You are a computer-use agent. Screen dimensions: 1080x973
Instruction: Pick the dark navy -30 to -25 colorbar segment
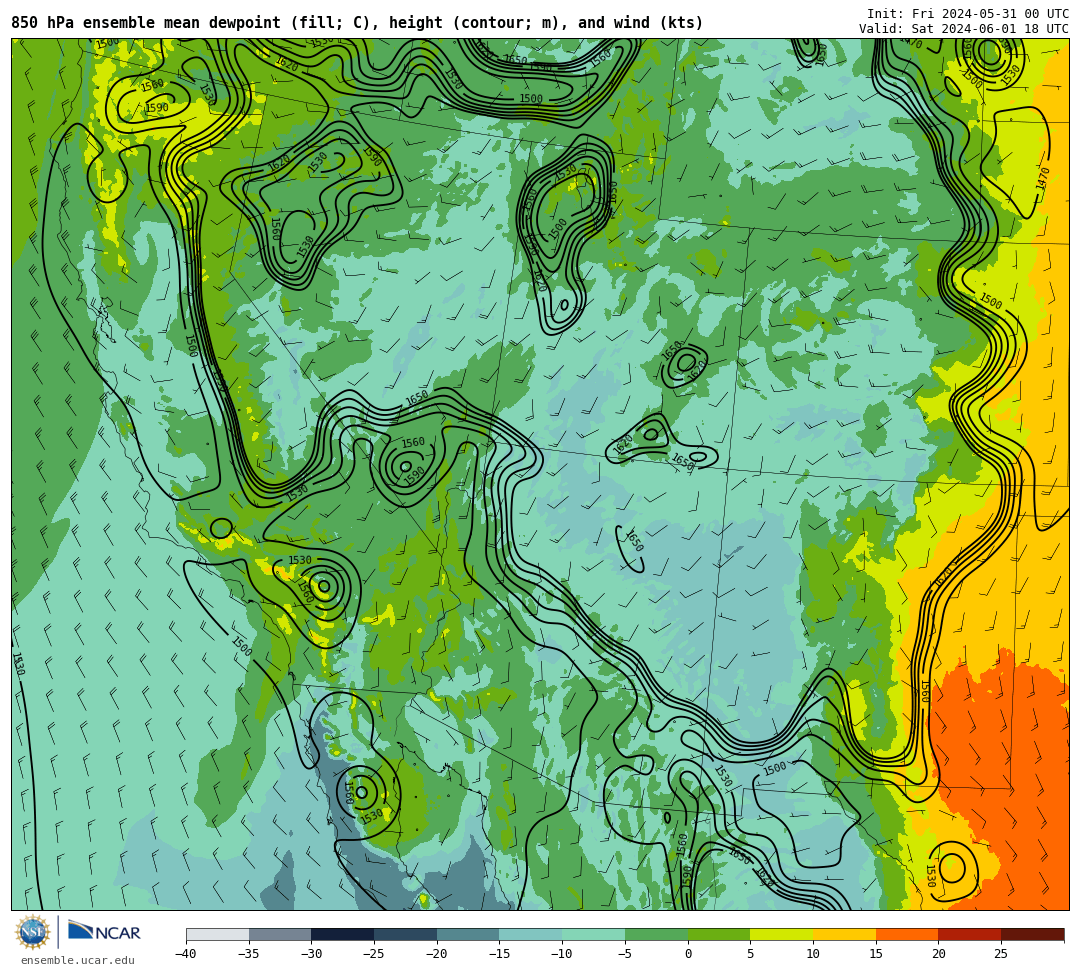(343, 934)
